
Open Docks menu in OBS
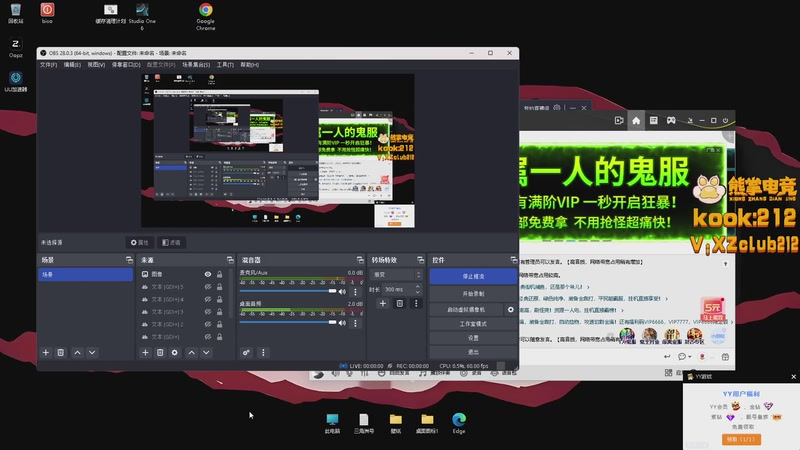tap(126, 65)
